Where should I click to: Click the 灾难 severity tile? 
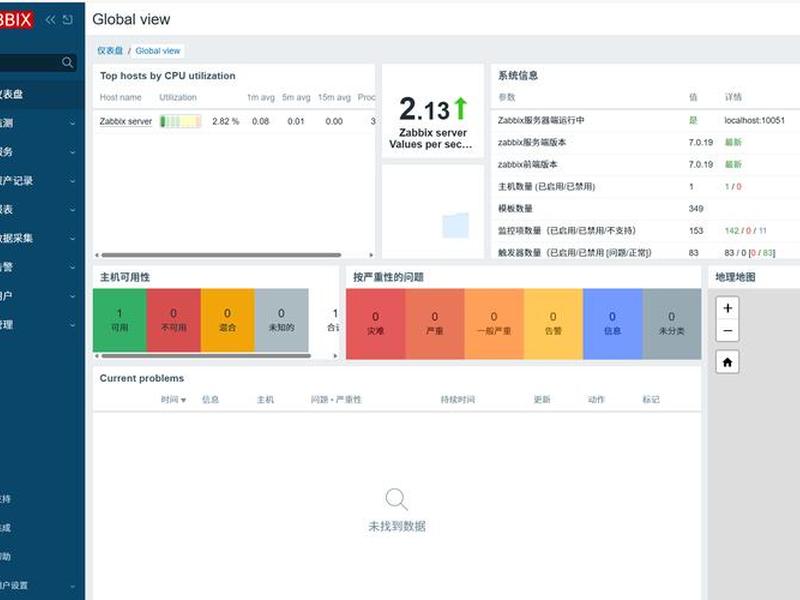[376, 324]
